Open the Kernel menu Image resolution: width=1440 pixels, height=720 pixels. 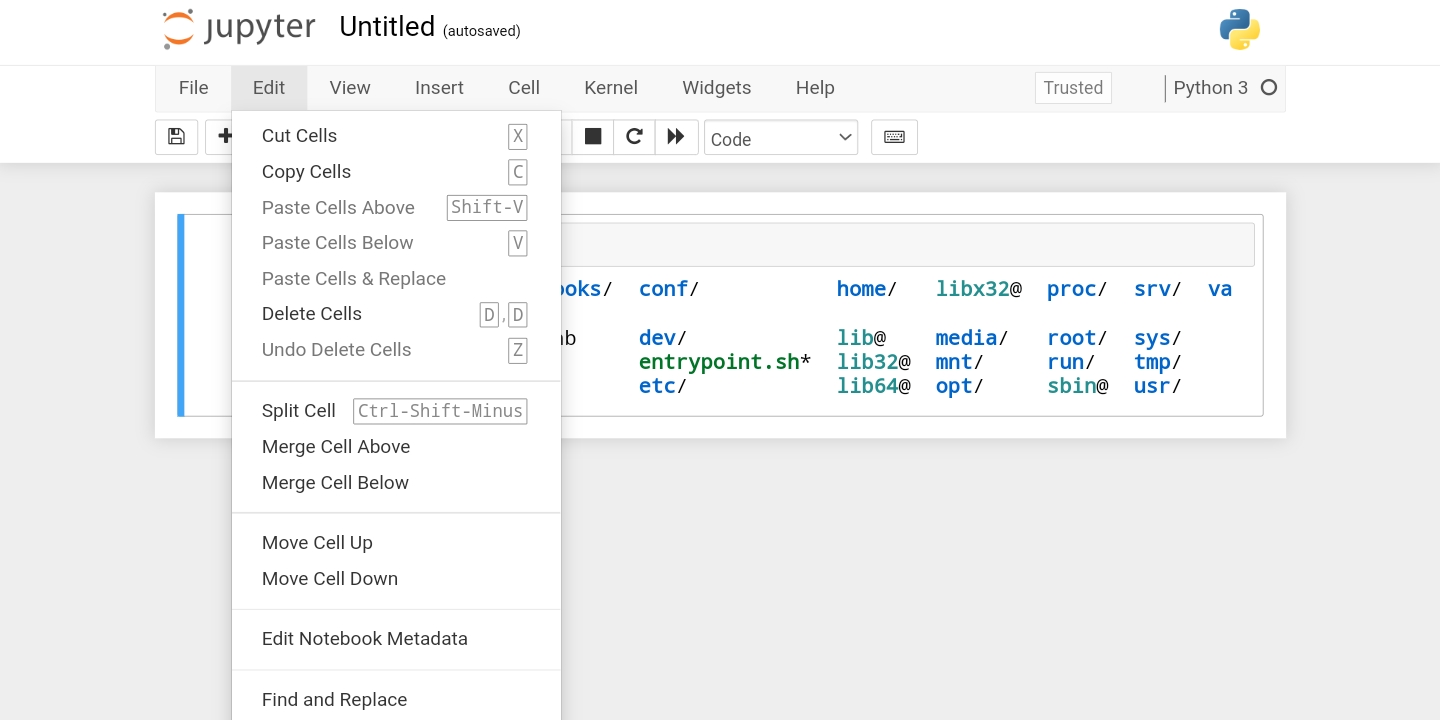click(x=610, y=88)
